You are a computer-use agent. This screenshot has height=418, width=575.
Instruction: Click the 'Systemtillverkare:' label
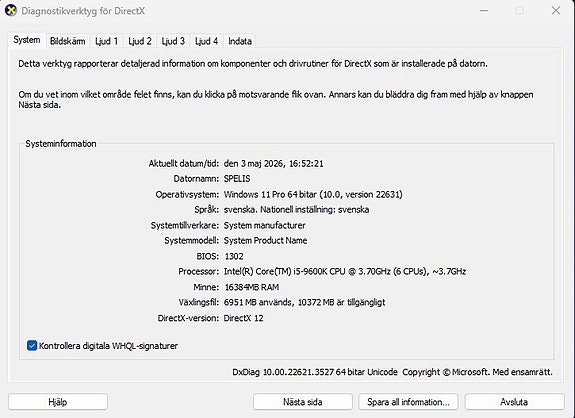pyautogui.click(x=185, y=225)
